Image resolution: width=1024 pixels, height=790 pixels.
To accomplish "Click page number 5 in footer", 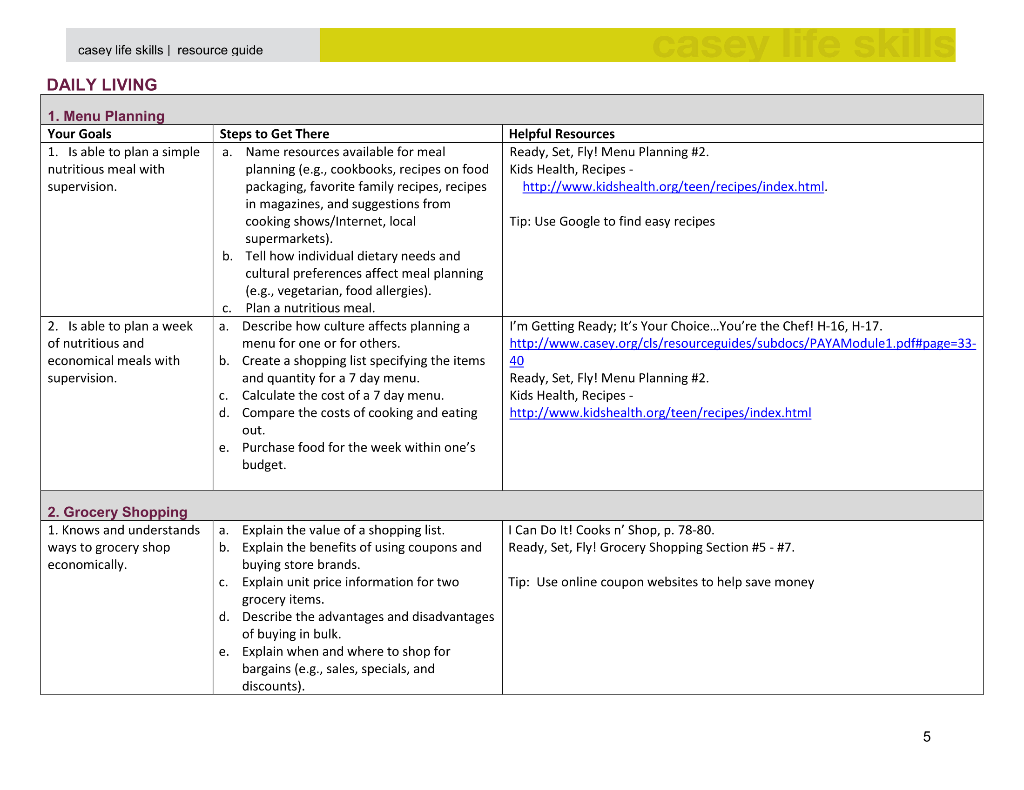I will click(x=927, y=737).
